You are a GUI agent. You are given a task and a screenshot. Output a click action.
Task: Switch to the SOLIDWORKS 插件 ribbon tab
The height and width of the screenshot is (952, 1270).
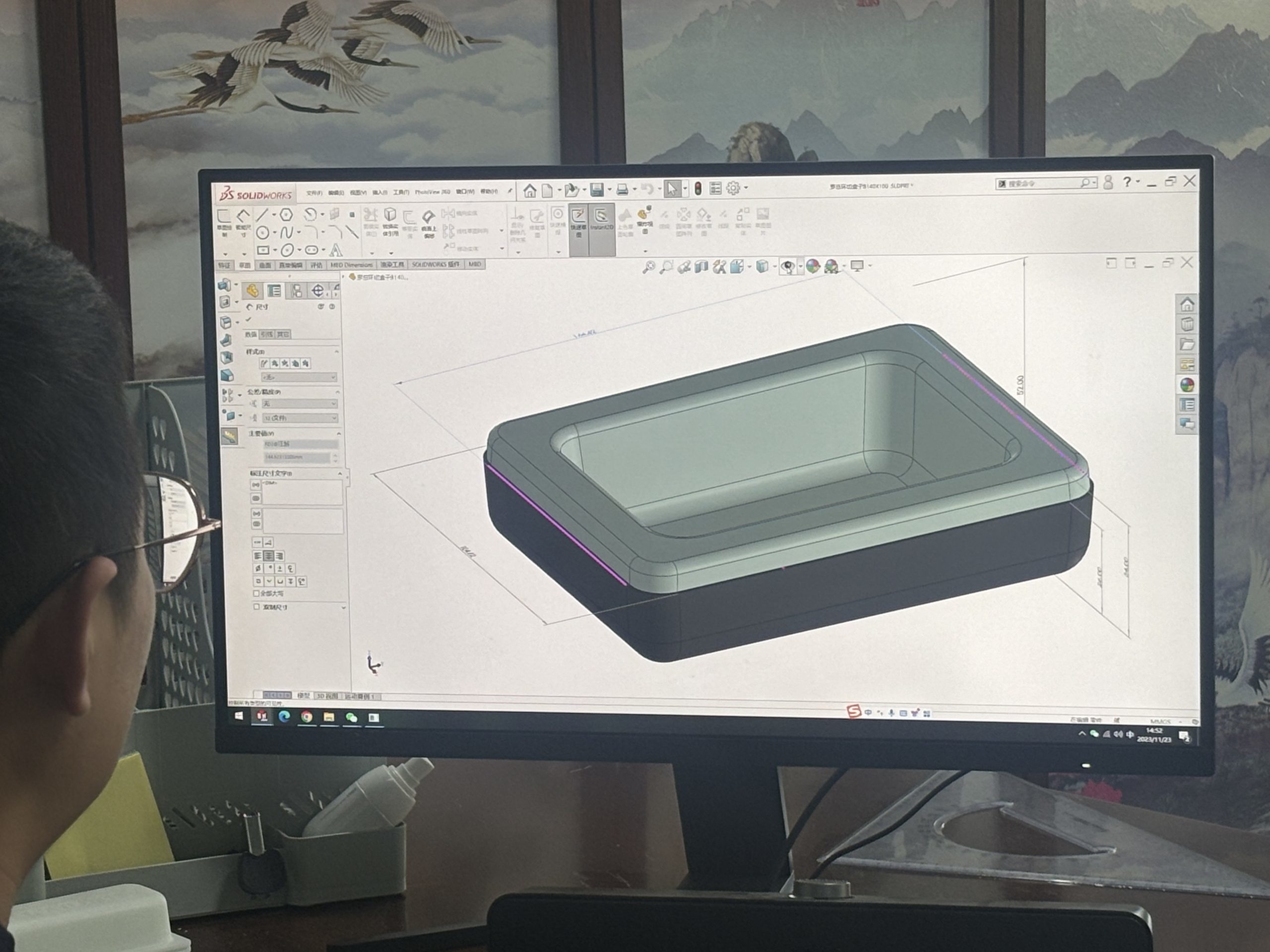435,265
